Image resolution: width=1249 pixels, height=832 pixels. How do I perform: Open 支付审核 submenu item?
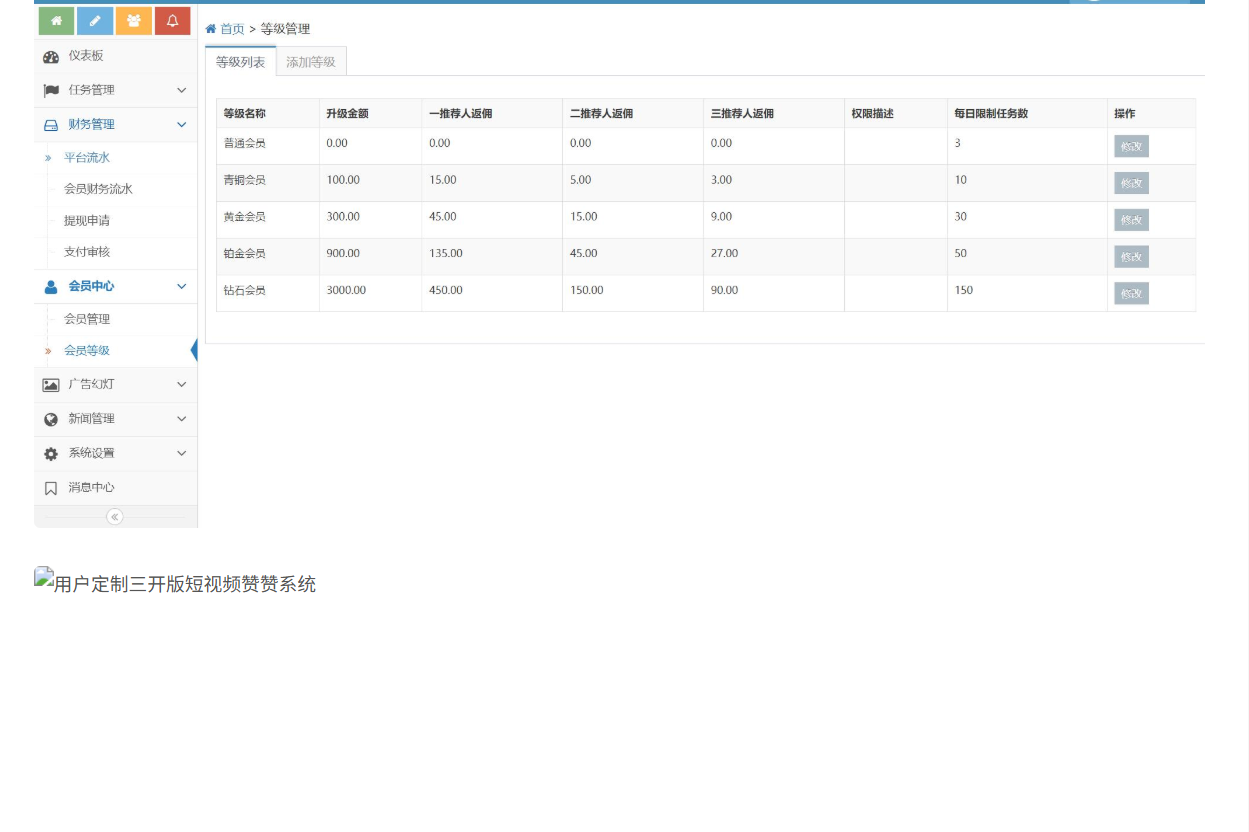point(87,252)
